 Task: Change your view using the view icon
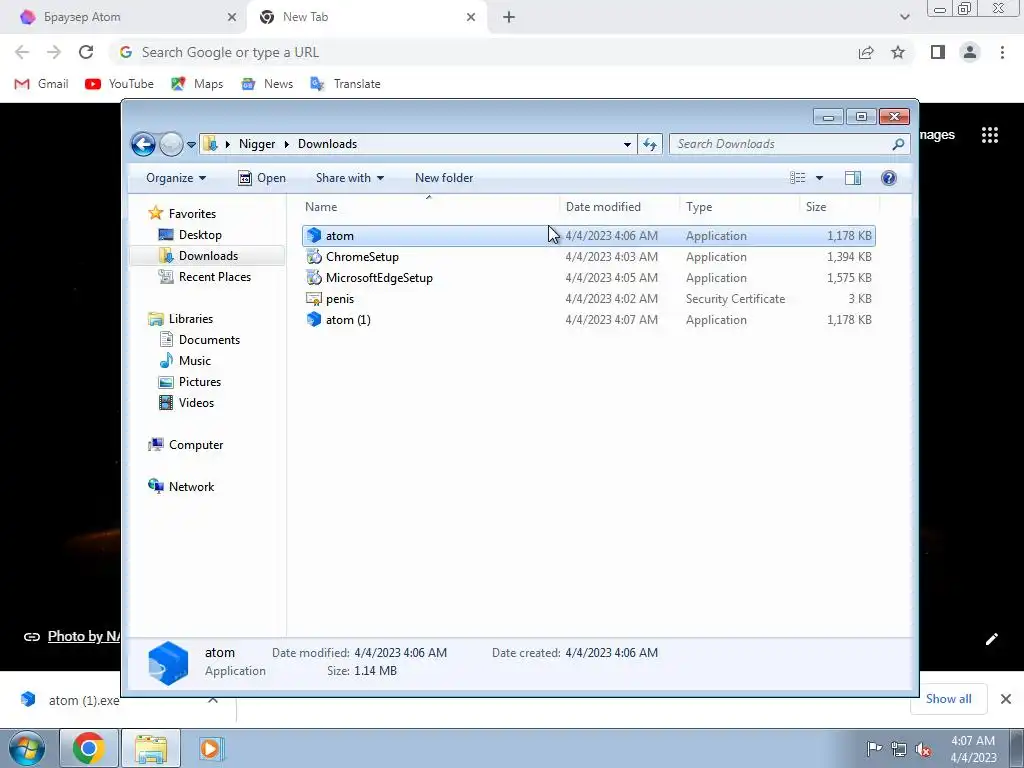pyautogui.click(x=797, y=178)
